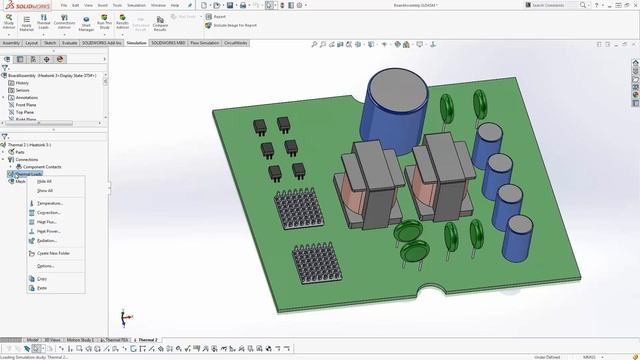Viewport: 640px width, 360px height.
Task: Choose Radiation... from context menu
Action: 47,241
